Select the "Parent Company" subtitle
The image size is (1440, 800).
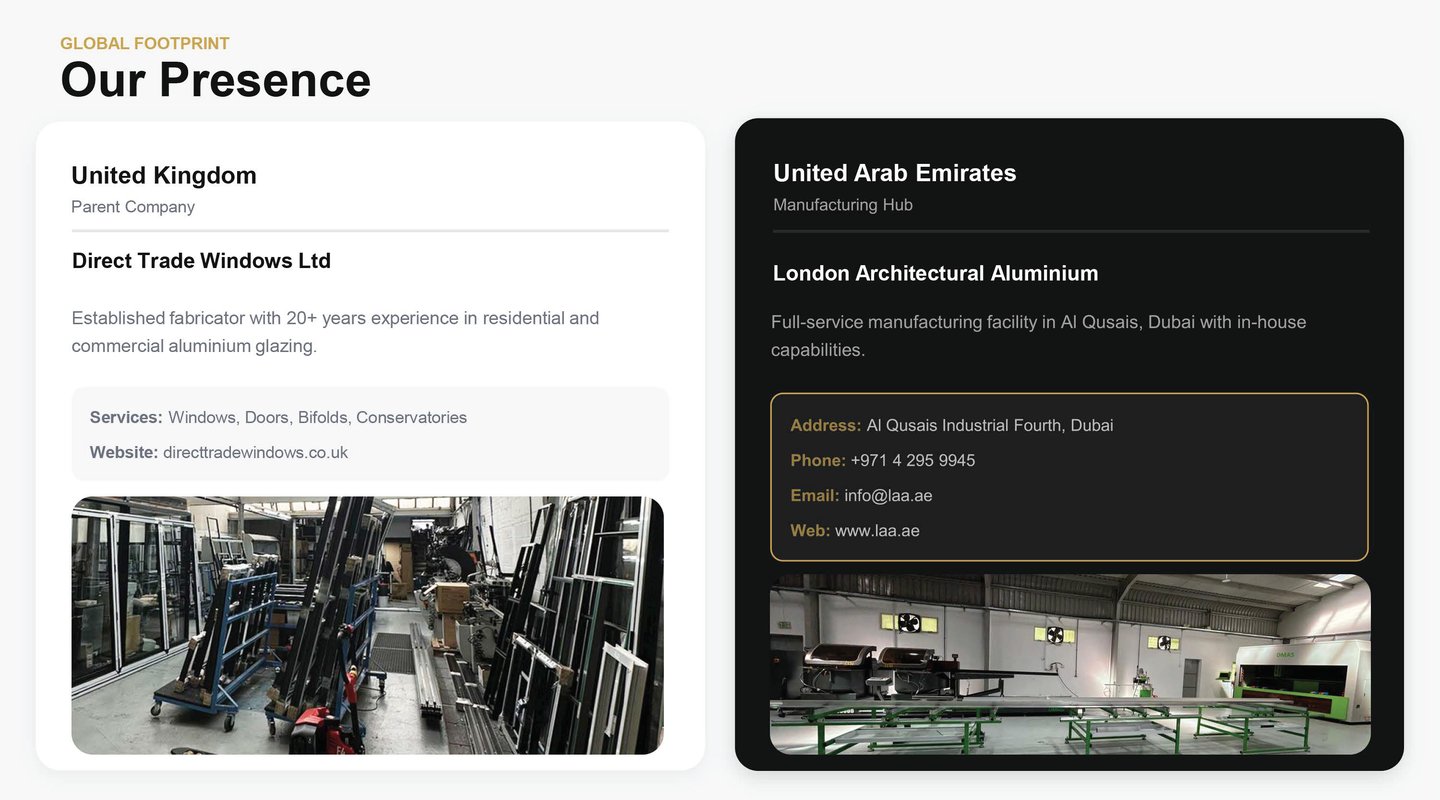pos(133,207)
